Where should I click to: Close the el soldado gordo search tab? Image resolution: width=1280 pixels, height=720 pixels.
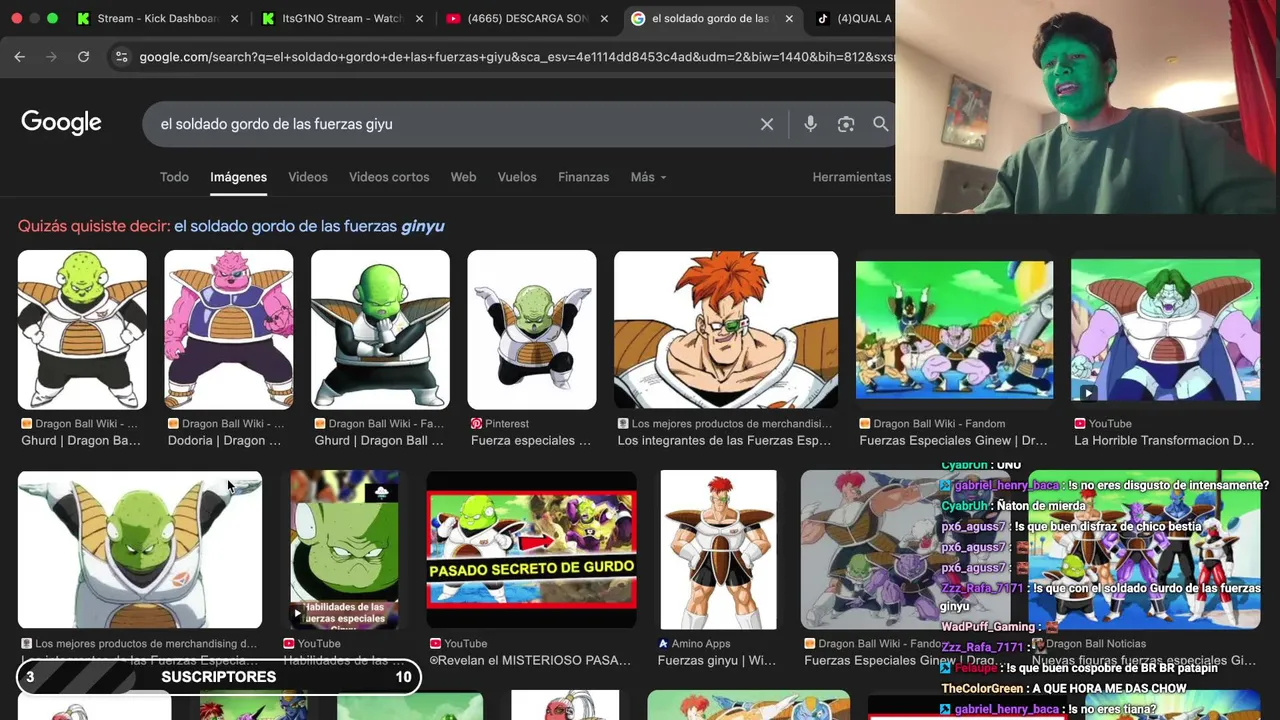tap(789, 18)
